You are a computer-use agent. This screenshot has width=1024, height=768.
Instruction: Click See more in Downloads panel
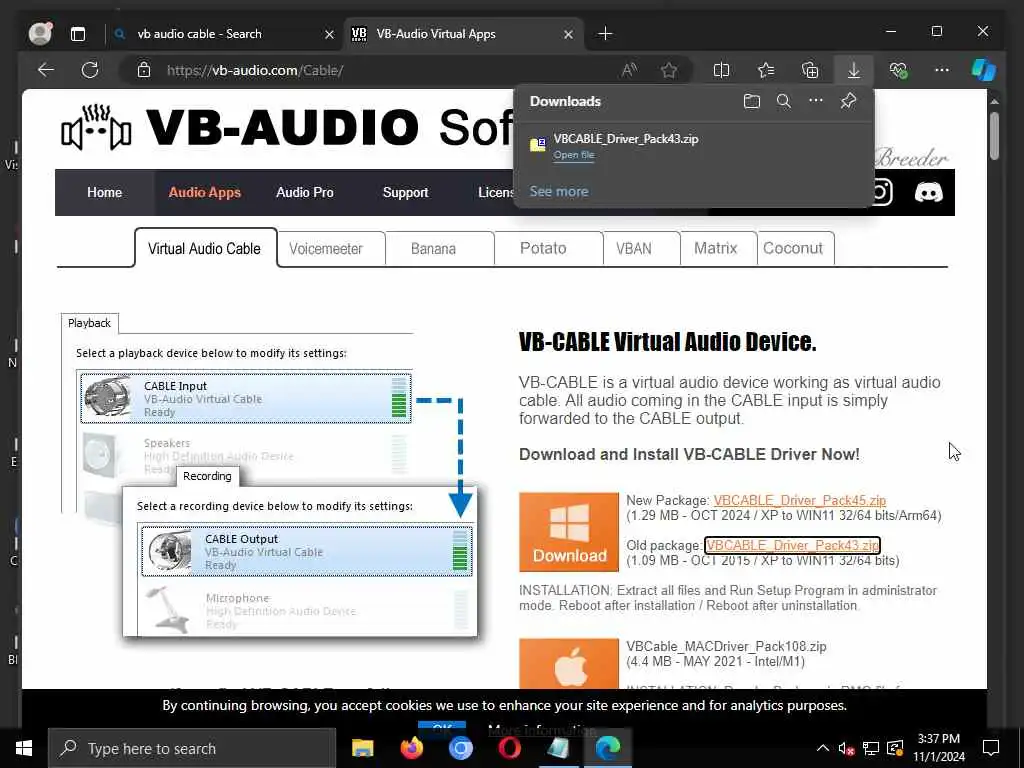(x=558, y=191)
